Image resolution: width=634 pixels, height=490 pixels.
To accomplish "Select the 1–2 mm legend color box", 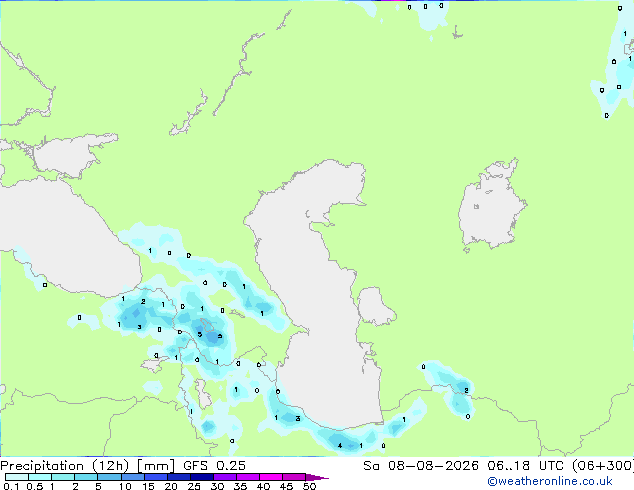I will point(63,477).
